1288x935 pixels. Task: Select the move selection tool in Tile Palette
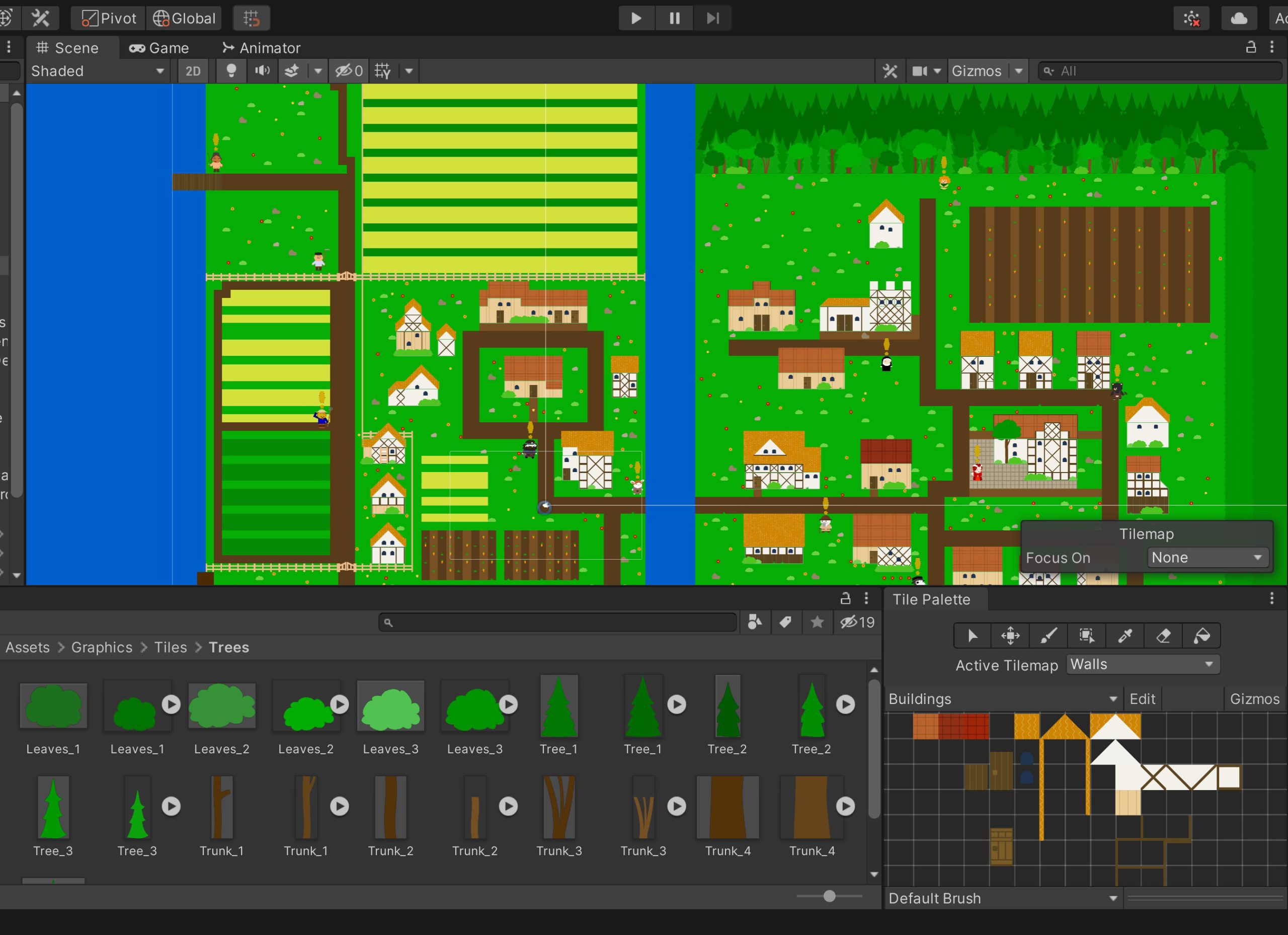point(1010,636)
